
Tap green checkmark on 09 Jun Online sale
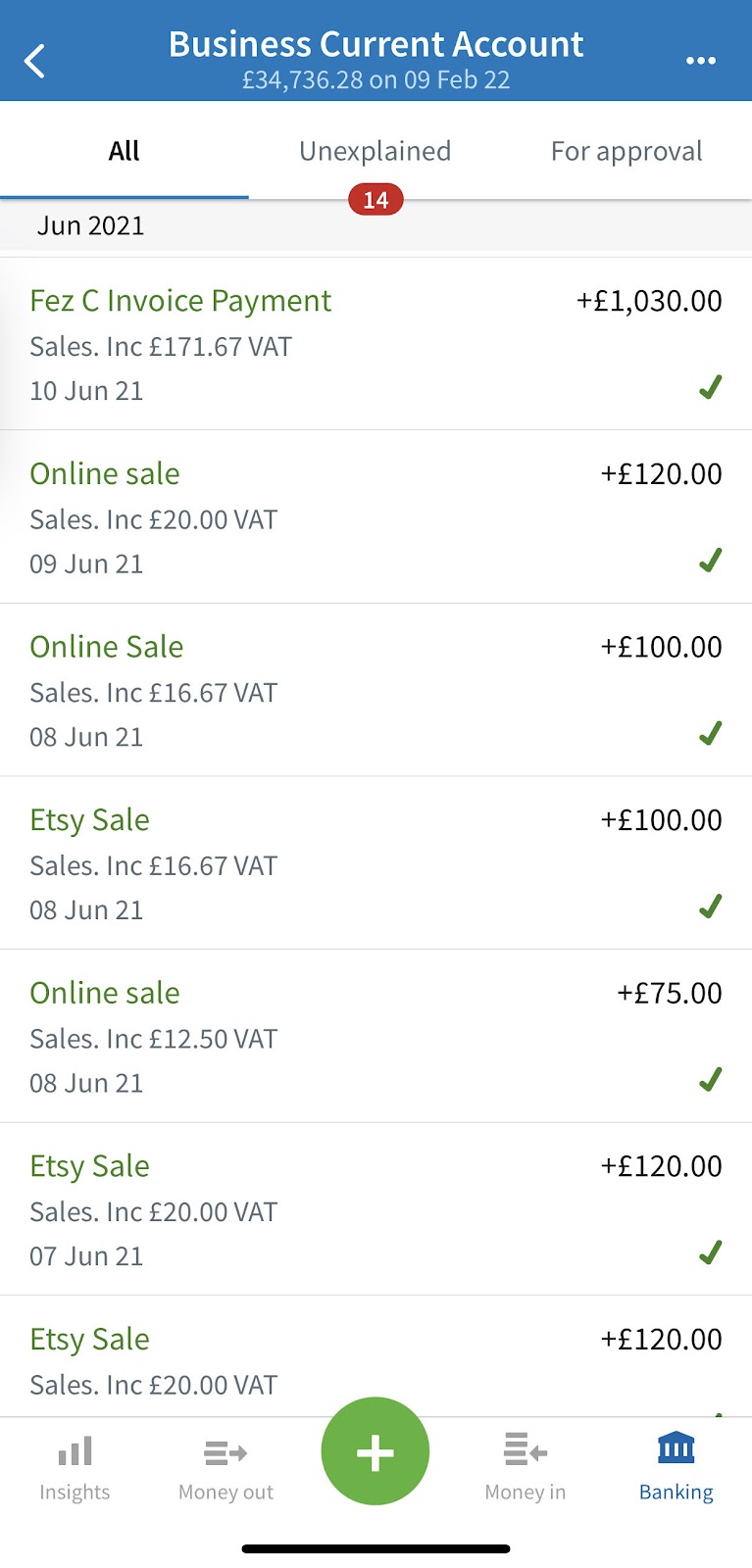(x=711, y=561)
